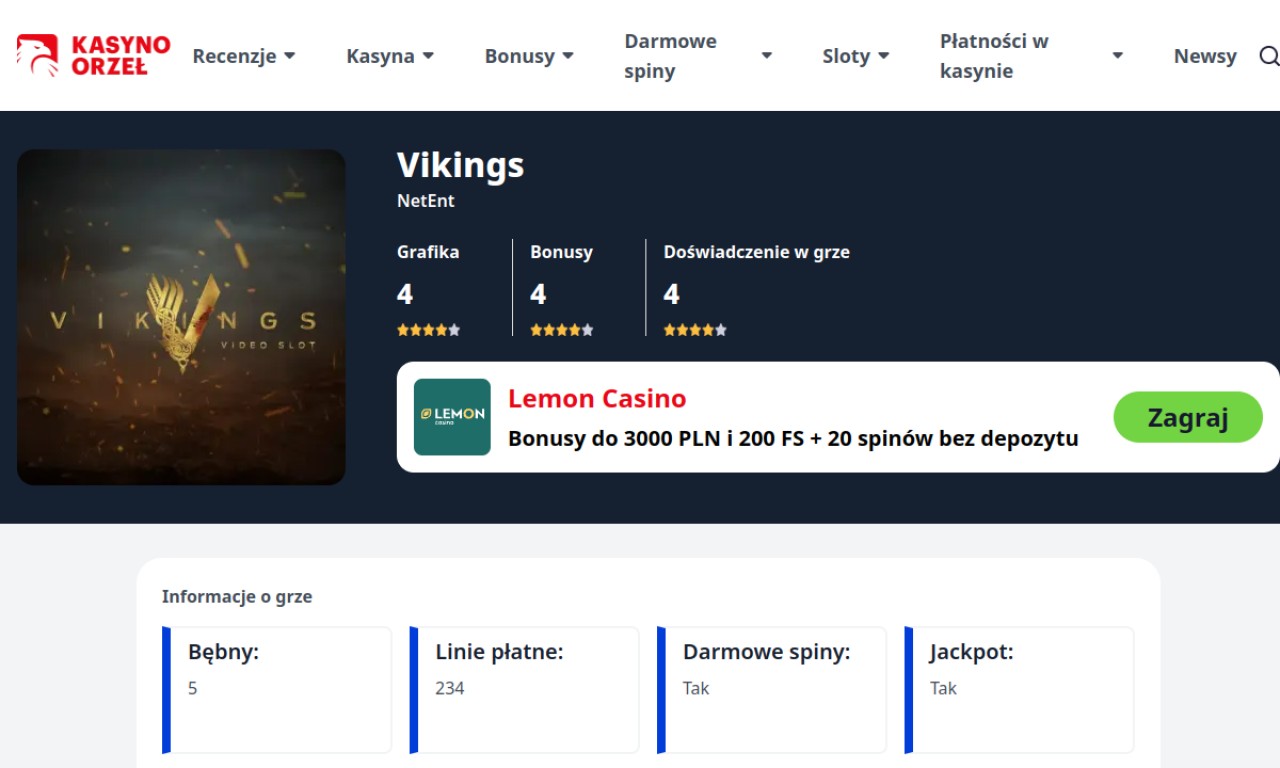Expand the Płatności w kasynie dropdown arrow

(x=1118, y=56)
